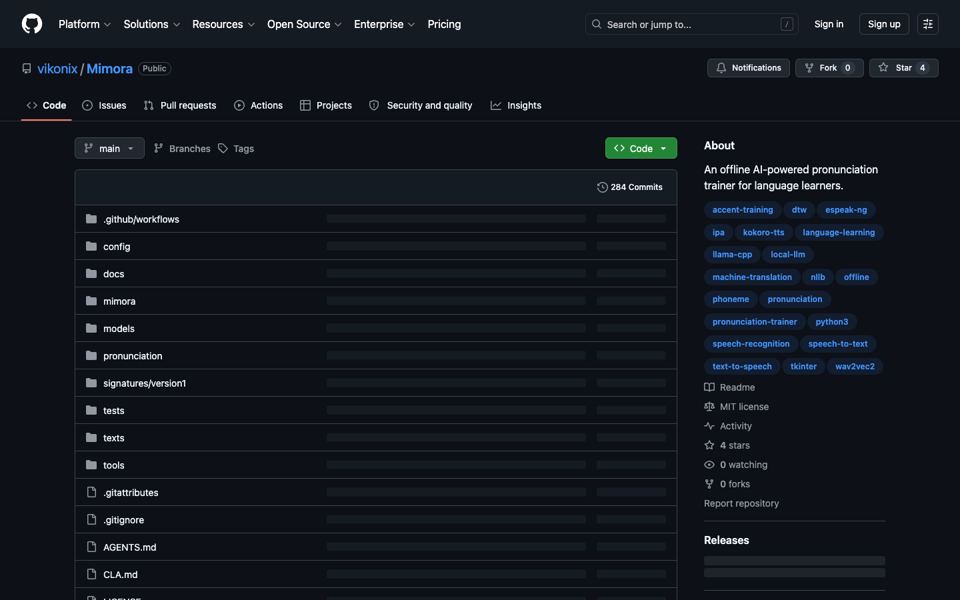Open the llama-cpp topic tag
The image size is (960, 600).
pos(732,255)
